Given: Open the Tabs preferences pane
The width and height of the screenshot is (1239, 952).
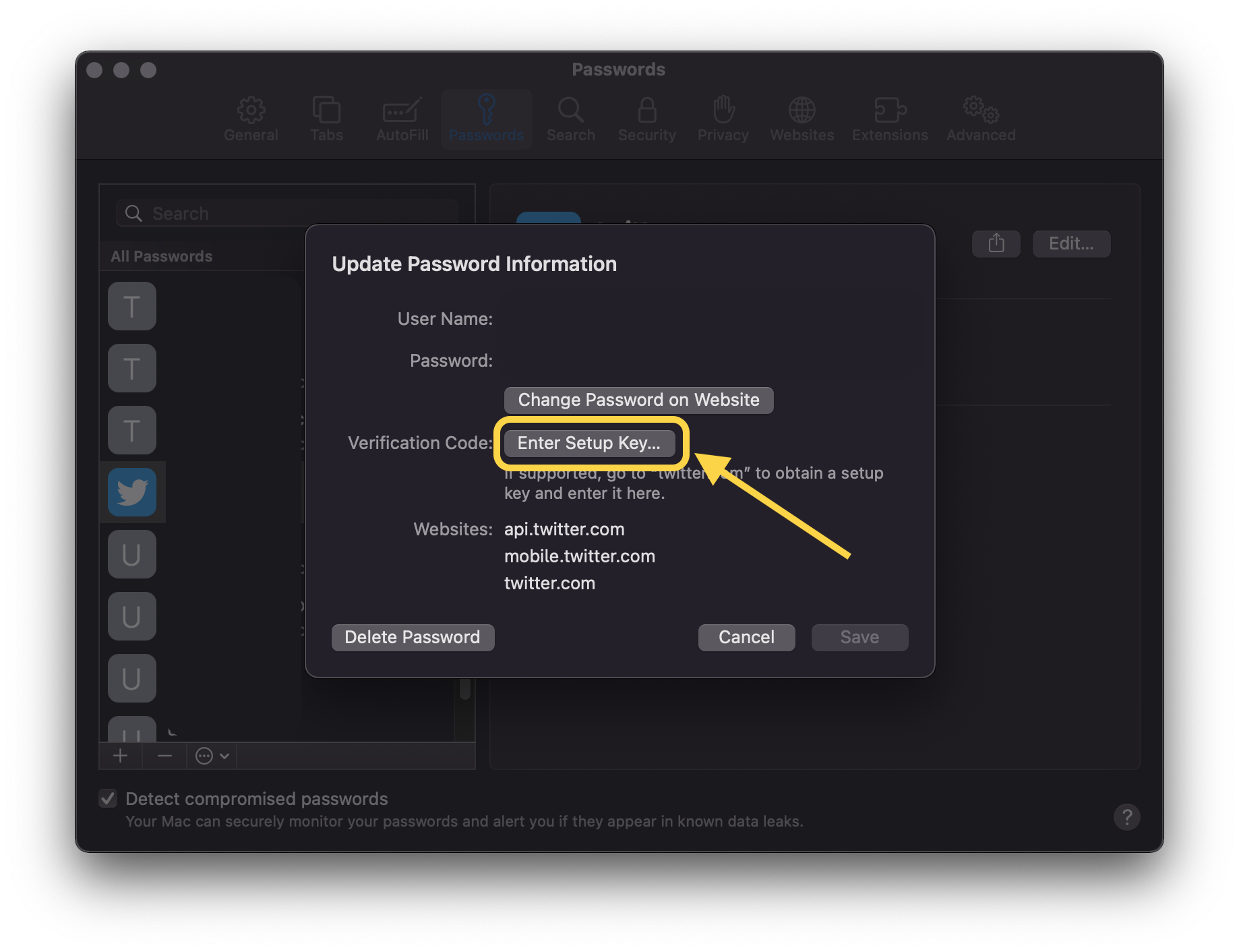Looking at the screenshot, I should (326, 119).
